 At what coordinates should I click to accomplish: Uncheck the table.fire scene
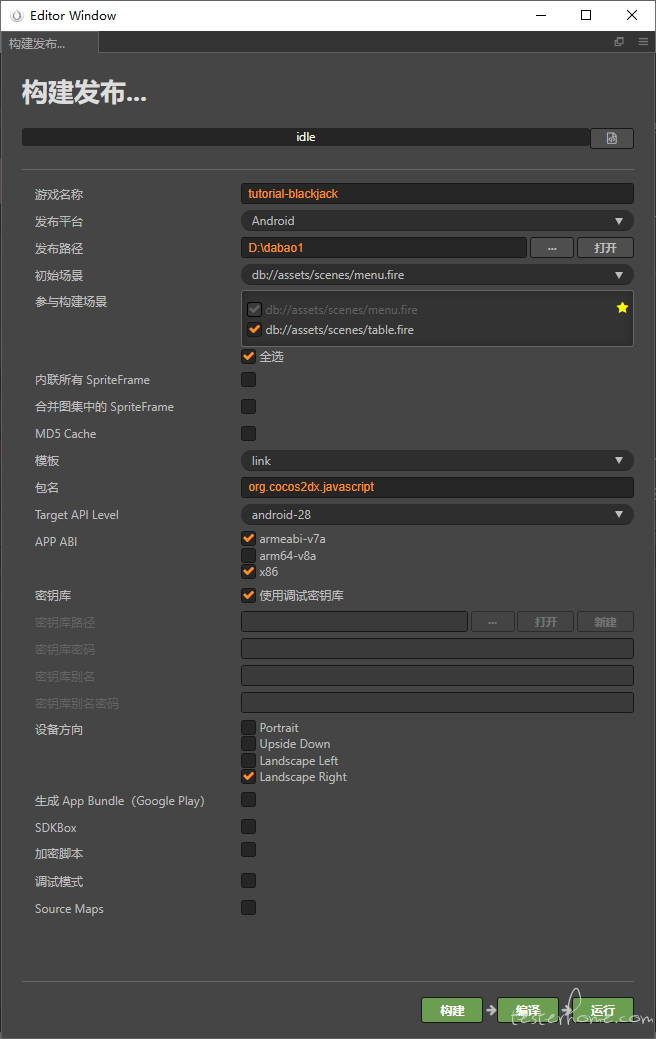pos(254,329)
